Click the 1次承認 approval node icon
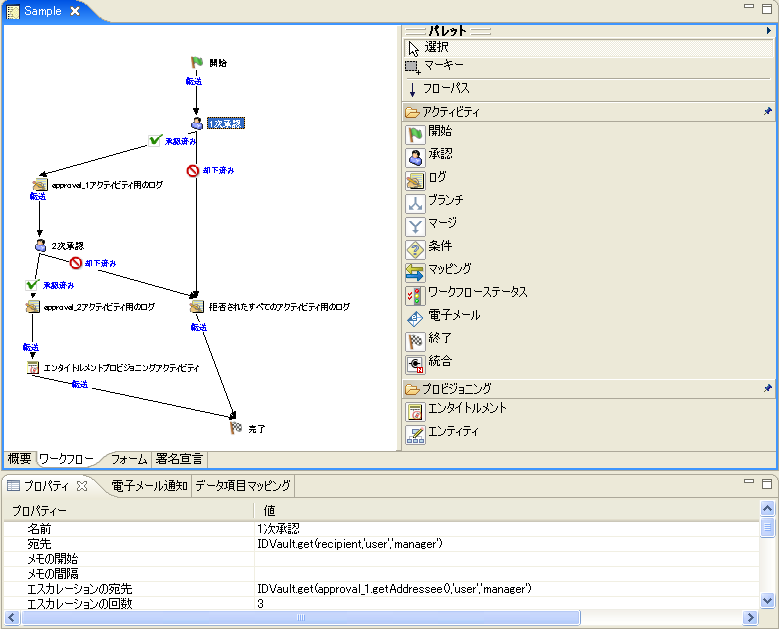The height and width of the screenshot is (629, 779). tap(197, 123)
